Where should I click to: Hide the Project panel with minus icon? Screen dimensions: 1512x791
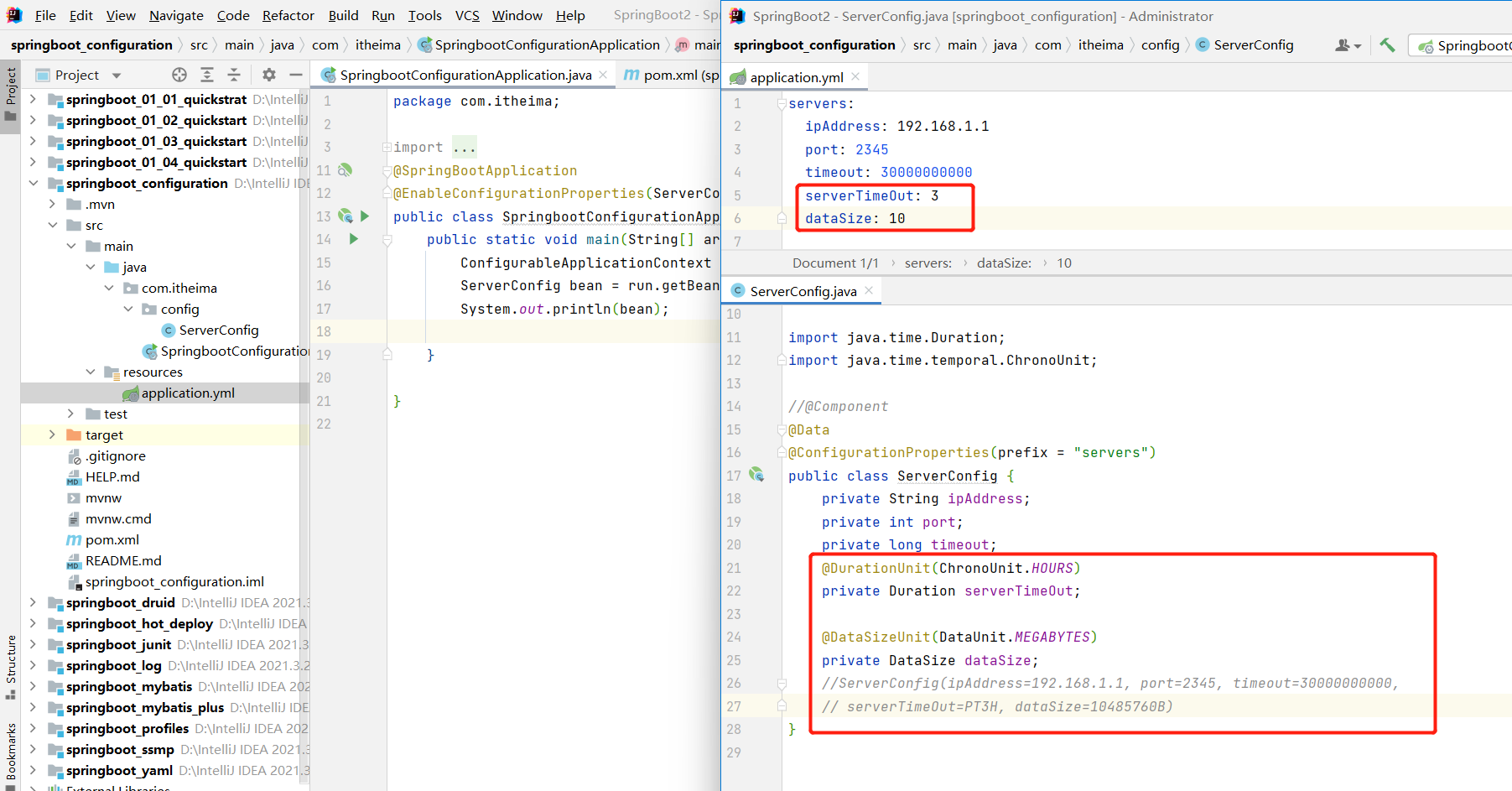(296, 75)
